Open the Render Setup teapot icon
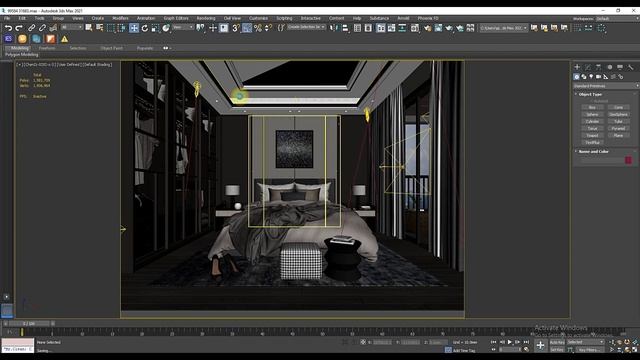 click(427, 28)
